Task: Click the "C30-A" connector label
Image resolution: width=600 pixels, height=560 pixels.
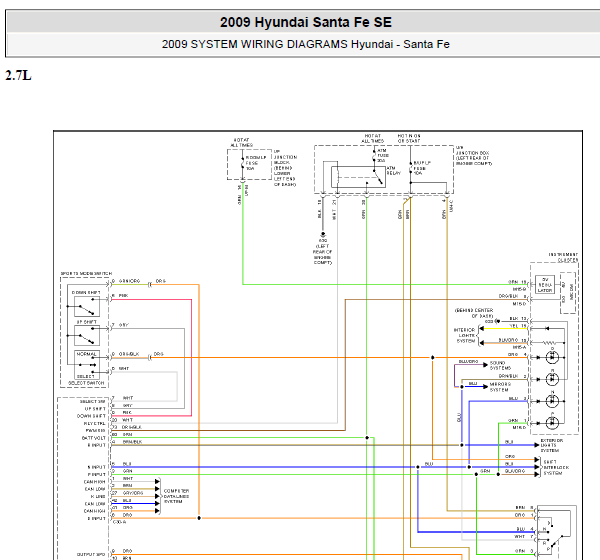Action: pos(119,522)
